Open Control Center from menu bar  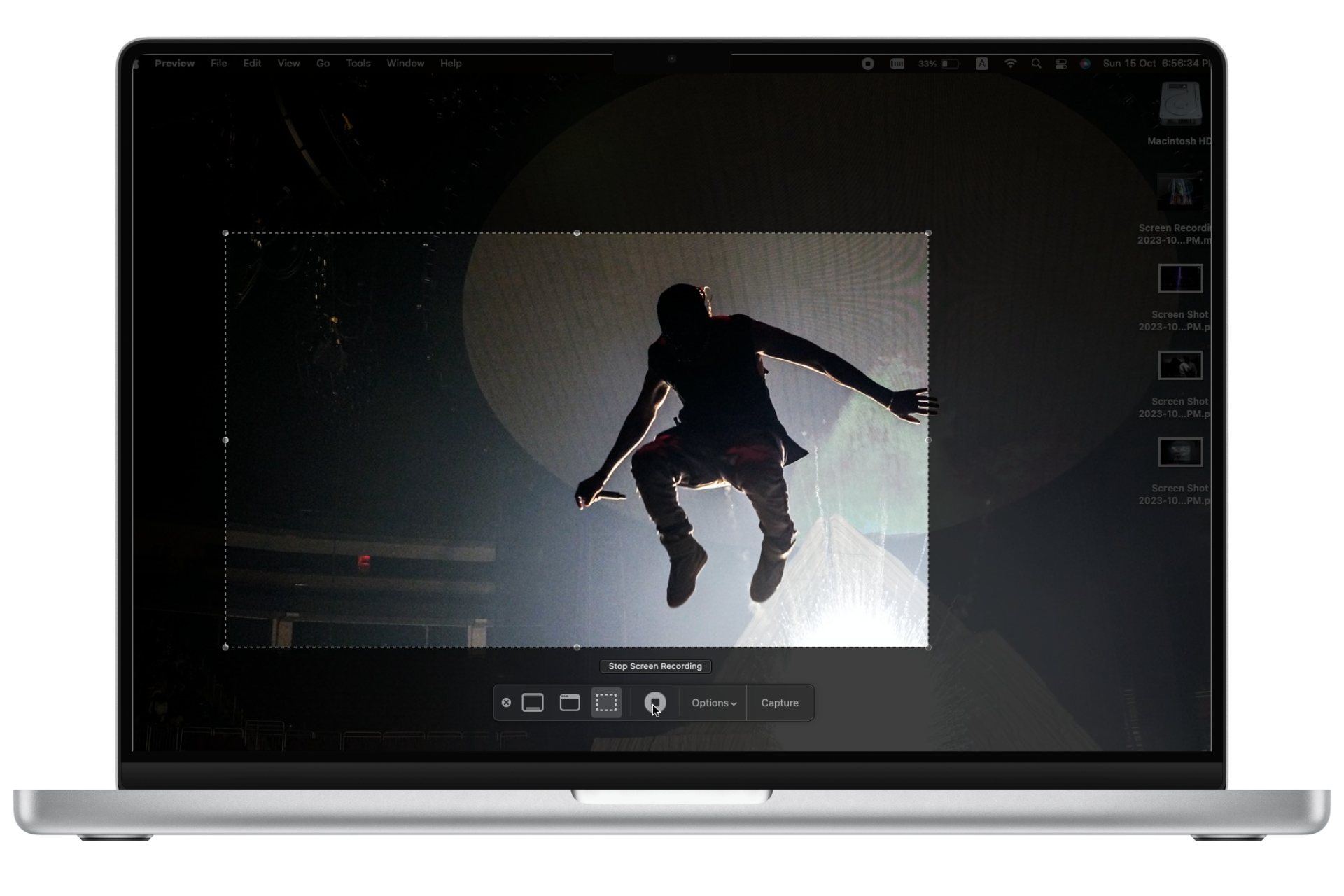coord(1061,64)
